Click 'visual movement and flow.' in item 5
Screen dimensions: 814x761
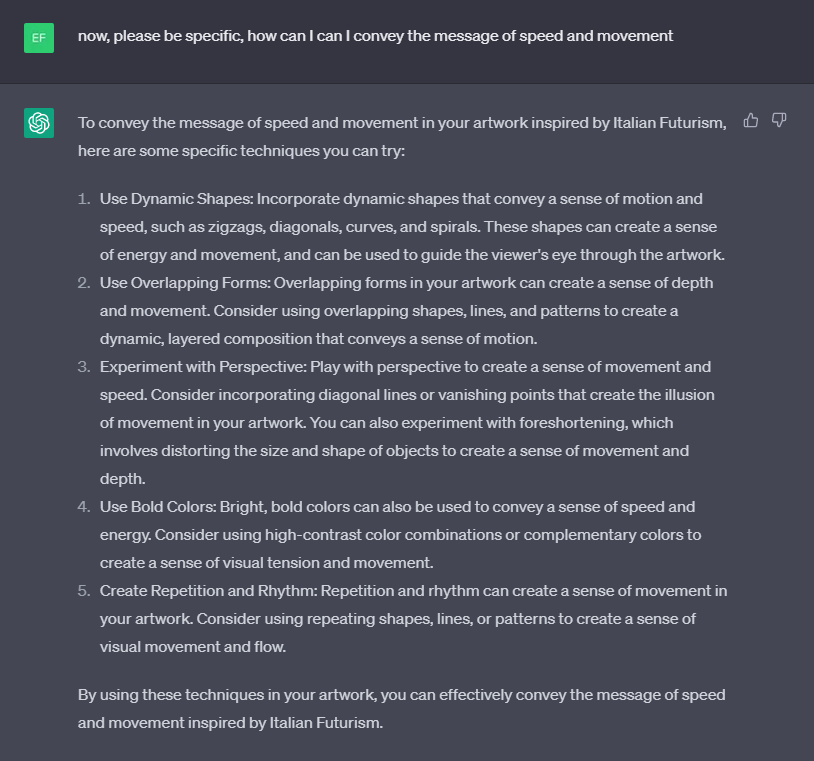tap(193, 647)
